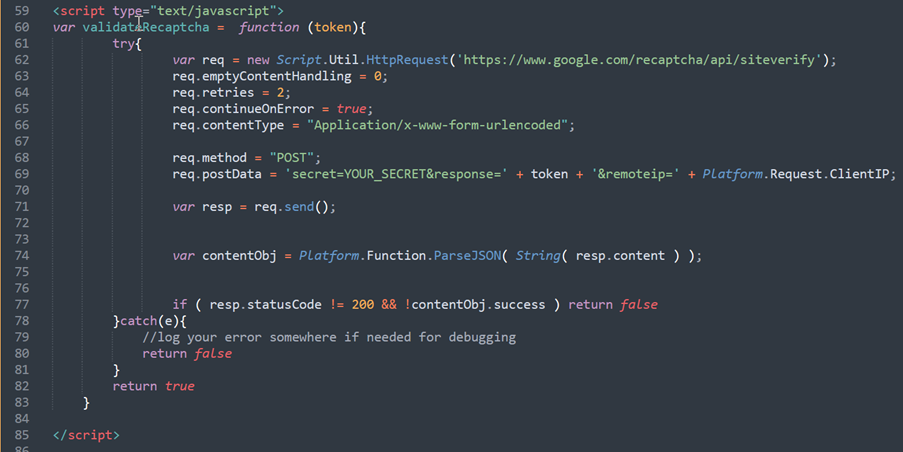903x452 pixels.
Task: Click the value 2 after req.retries
Action: 280,93
